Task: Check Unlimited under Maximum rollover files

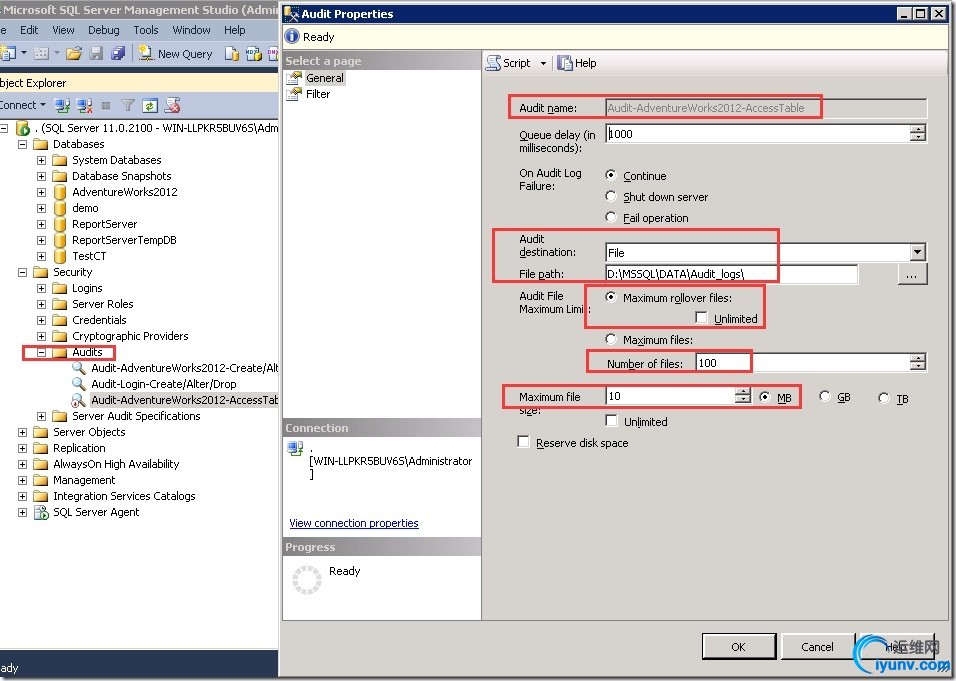Action: tap(702, 318)
